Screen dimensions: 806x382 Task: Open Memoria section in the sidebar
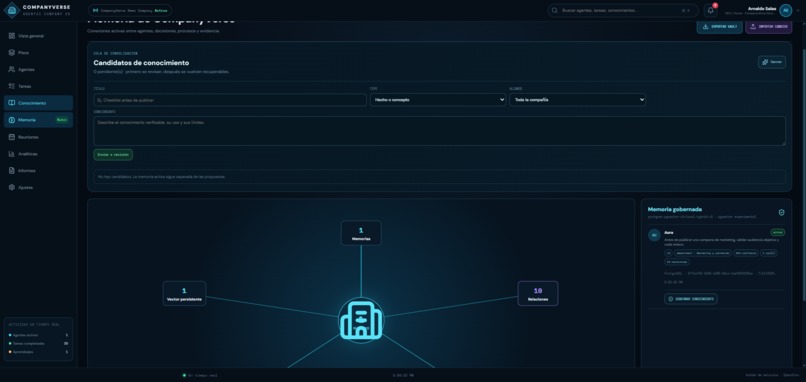(38, 120)
